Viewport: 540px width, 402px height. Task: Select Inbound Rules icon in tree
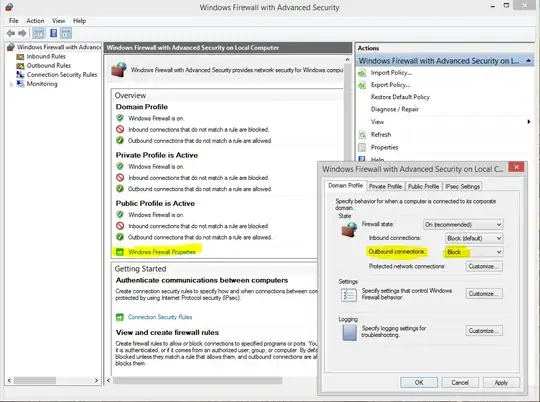pos(20,56)
